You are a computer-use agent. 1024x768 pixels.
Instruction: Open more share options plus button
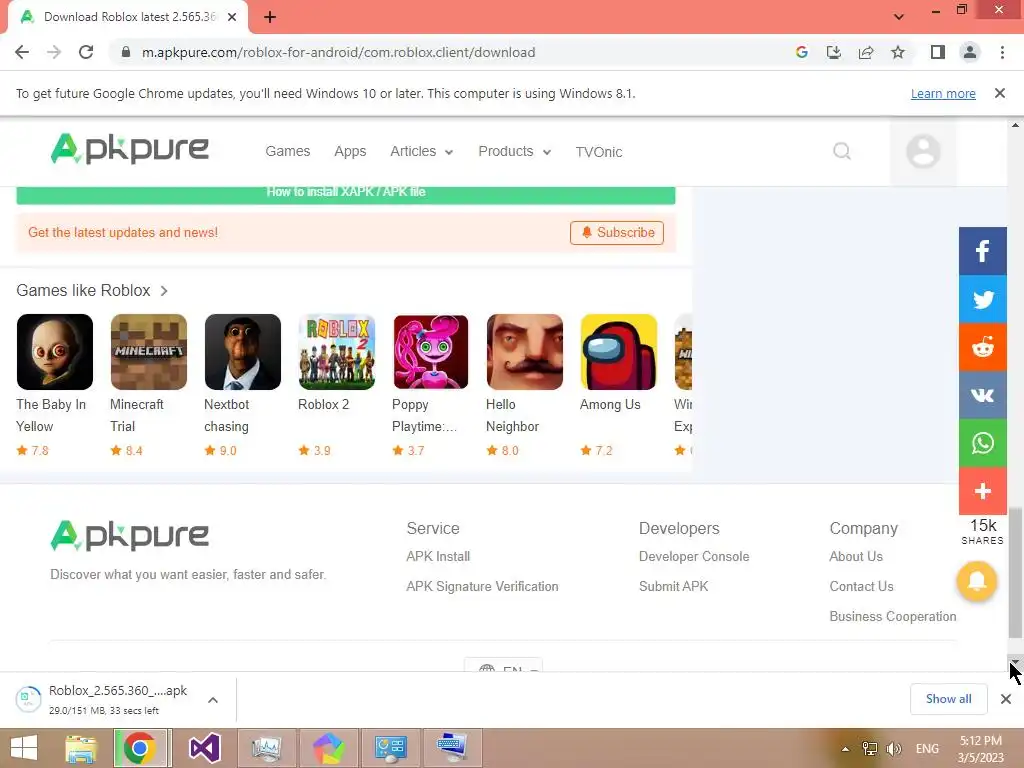coord(982,491)
